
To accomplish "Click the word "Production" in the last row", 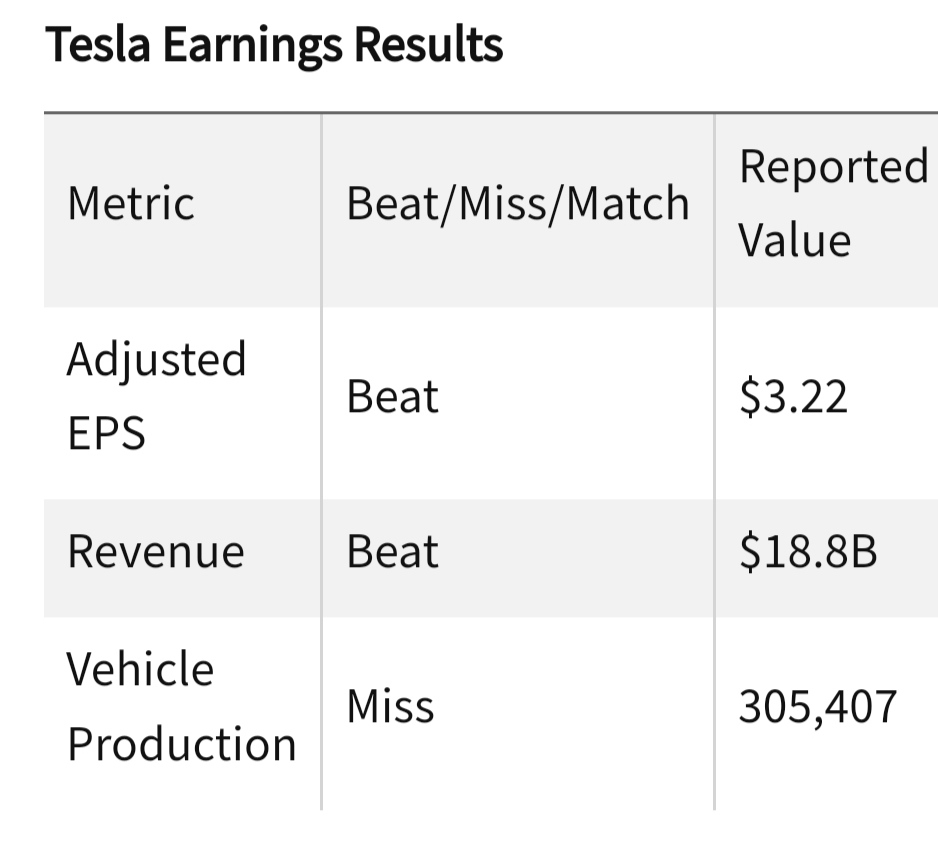I will pos(181,745).
